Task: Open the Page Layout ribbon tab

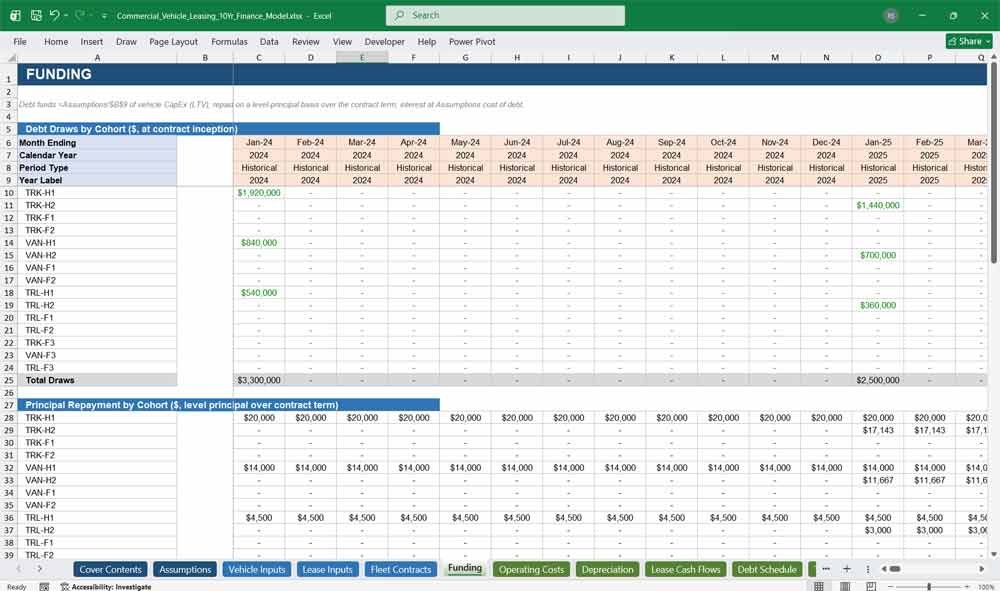Action: click(x=173, y=41)
